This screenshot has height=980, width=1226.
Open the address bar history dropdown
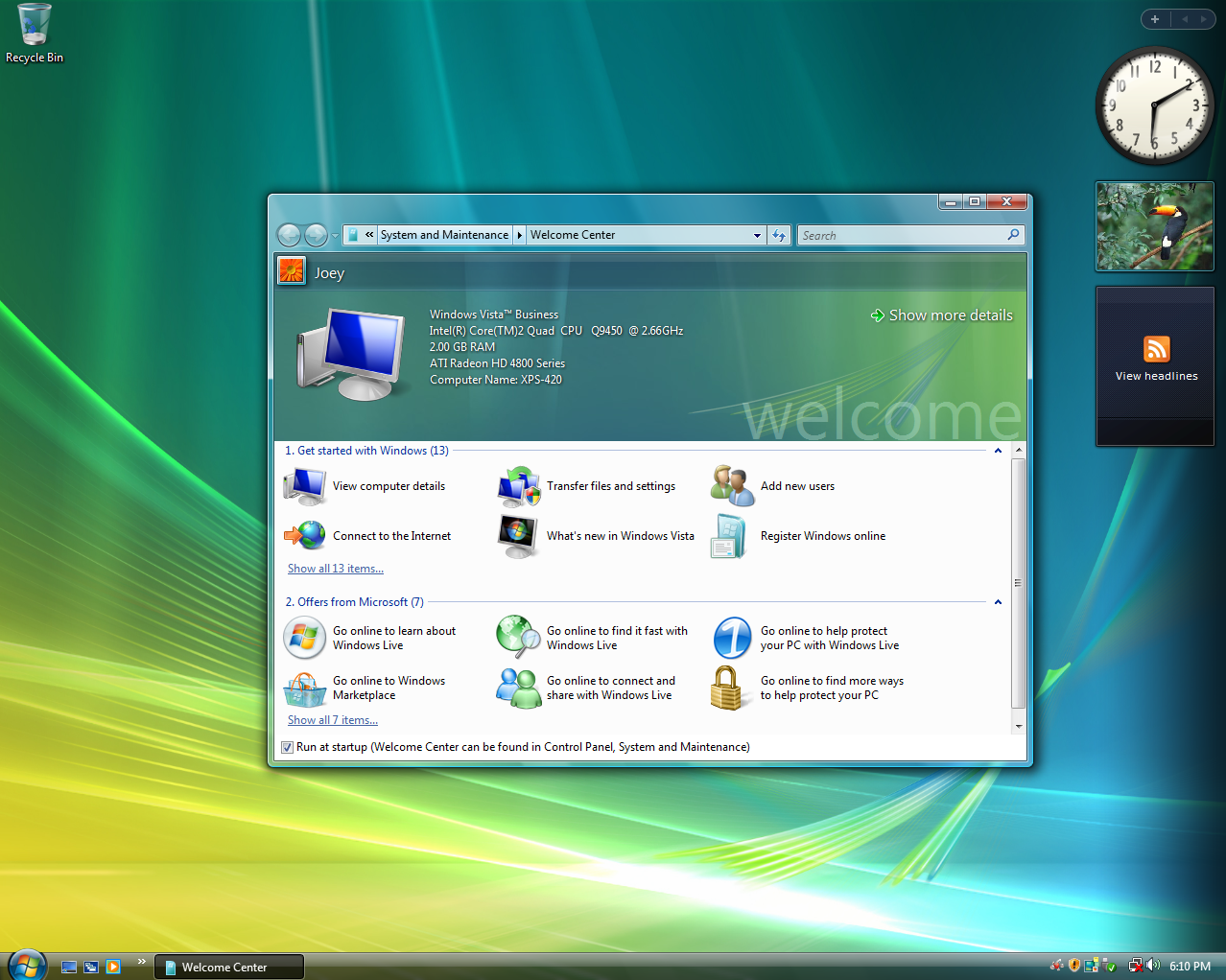[x=757, y=235]
